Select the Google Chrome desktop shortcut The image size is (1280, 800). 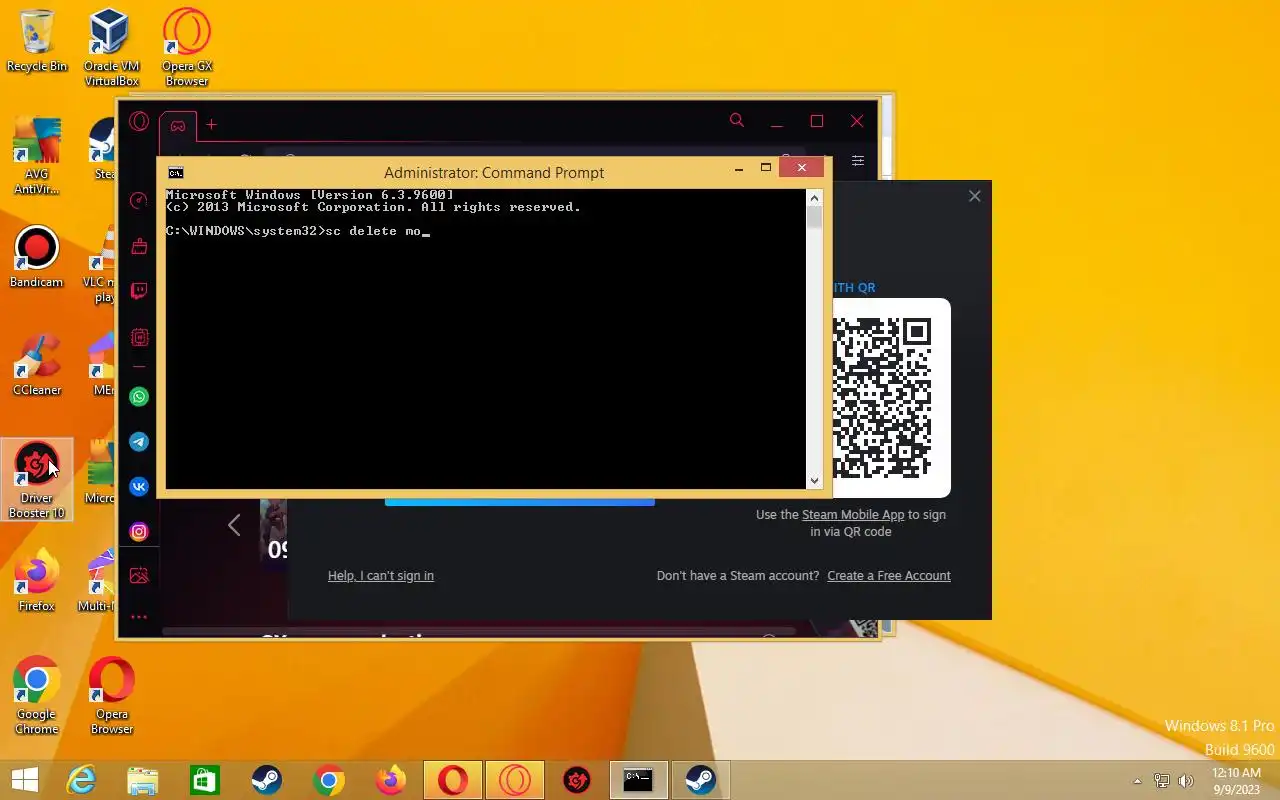37,696
